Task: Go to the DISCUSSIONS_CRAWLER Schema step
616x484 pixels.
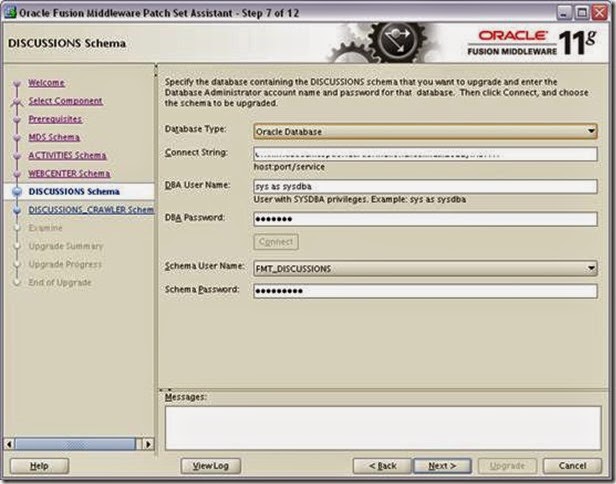Action: 91,210
